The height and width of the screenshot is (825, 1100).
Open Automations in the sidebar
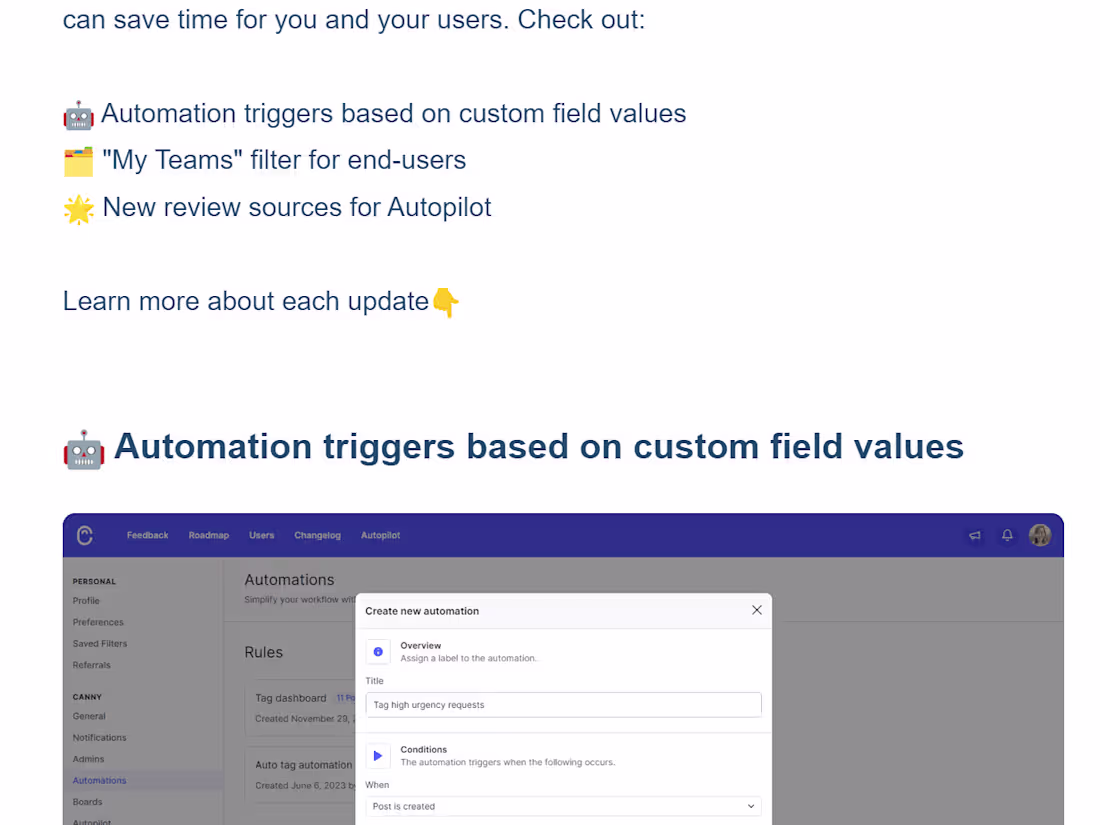99,780
